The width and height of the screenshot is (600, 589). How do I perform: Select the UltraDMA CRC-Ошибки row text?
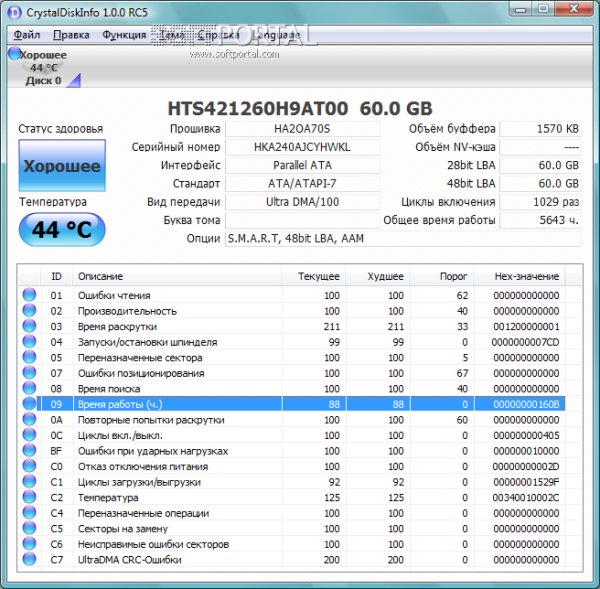pyautogui.click(x=129, y=560)
